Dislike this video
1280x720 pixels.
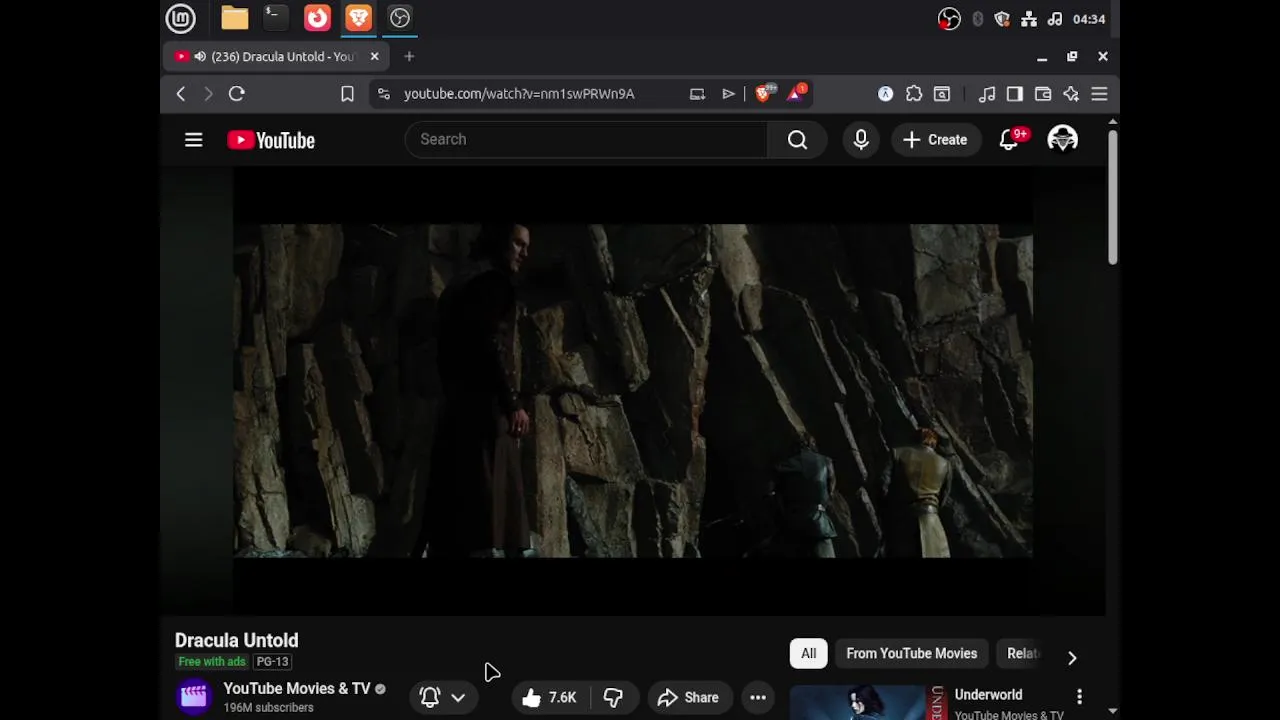coord(613,698)
